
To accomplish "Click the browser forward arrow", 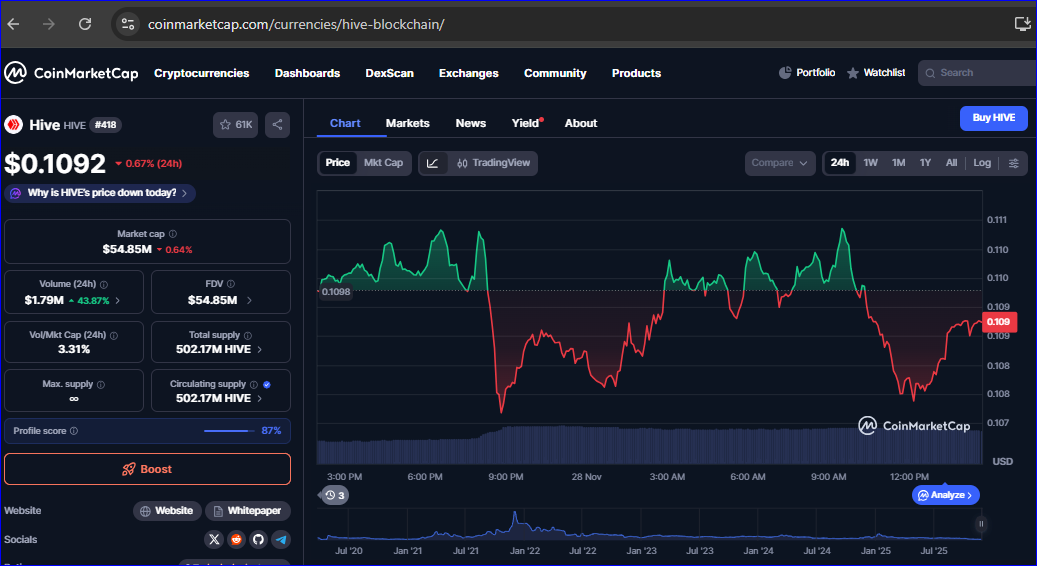I will point(49,24).
